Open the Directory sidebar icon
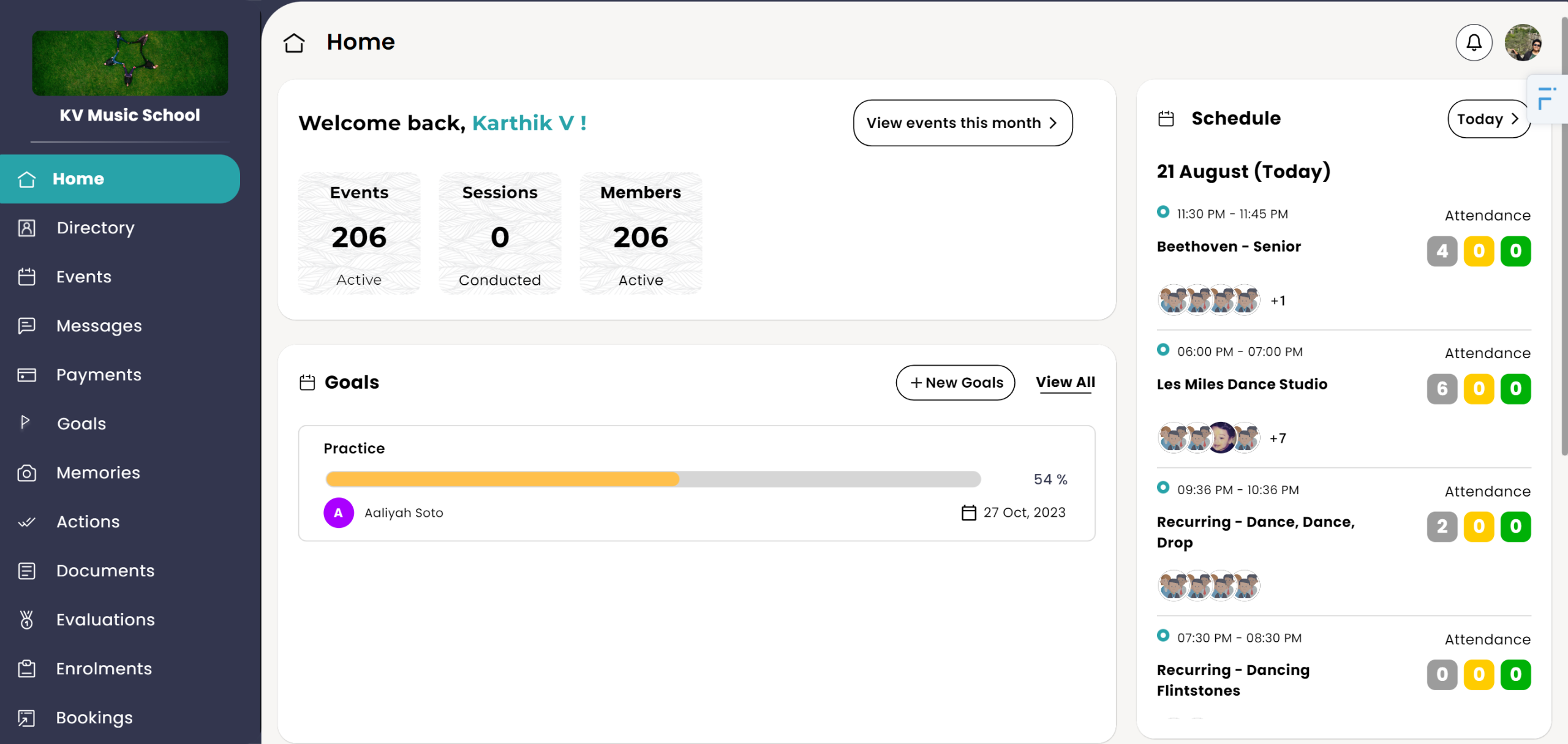 26,228
